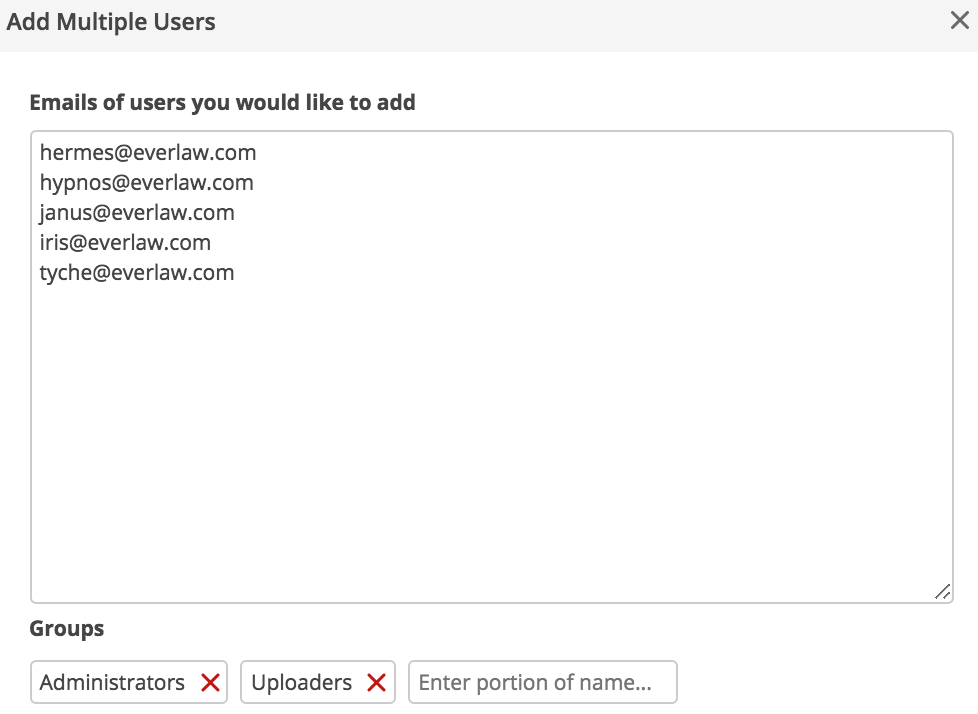Viewport: 978px width, 714px height.
Task: Click the Groups section label
Action: click(67, 629)
